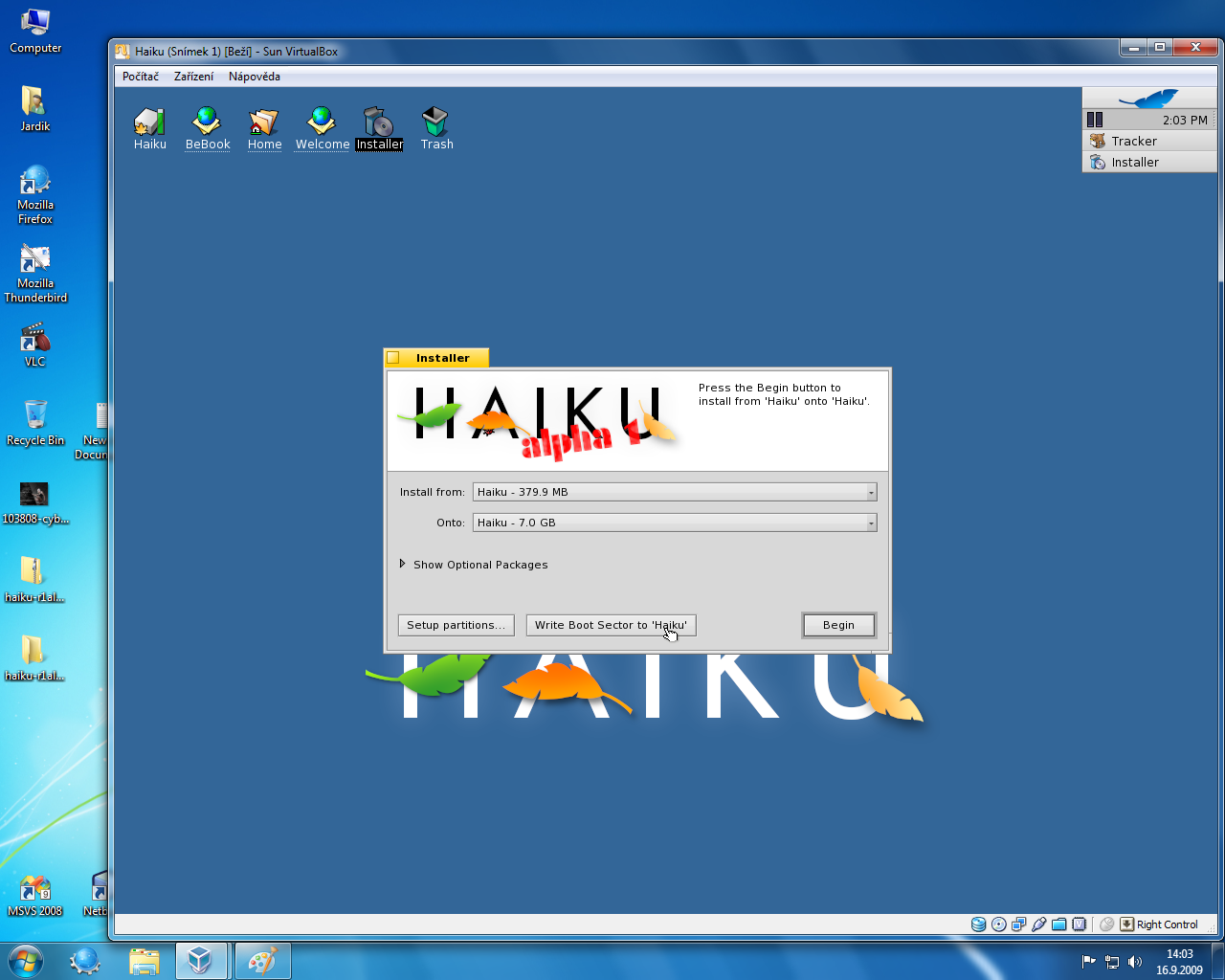This screenshot has width=1225, height=980.
Task: Click the VirtualBox network status icon
Action: [1018, 924]
